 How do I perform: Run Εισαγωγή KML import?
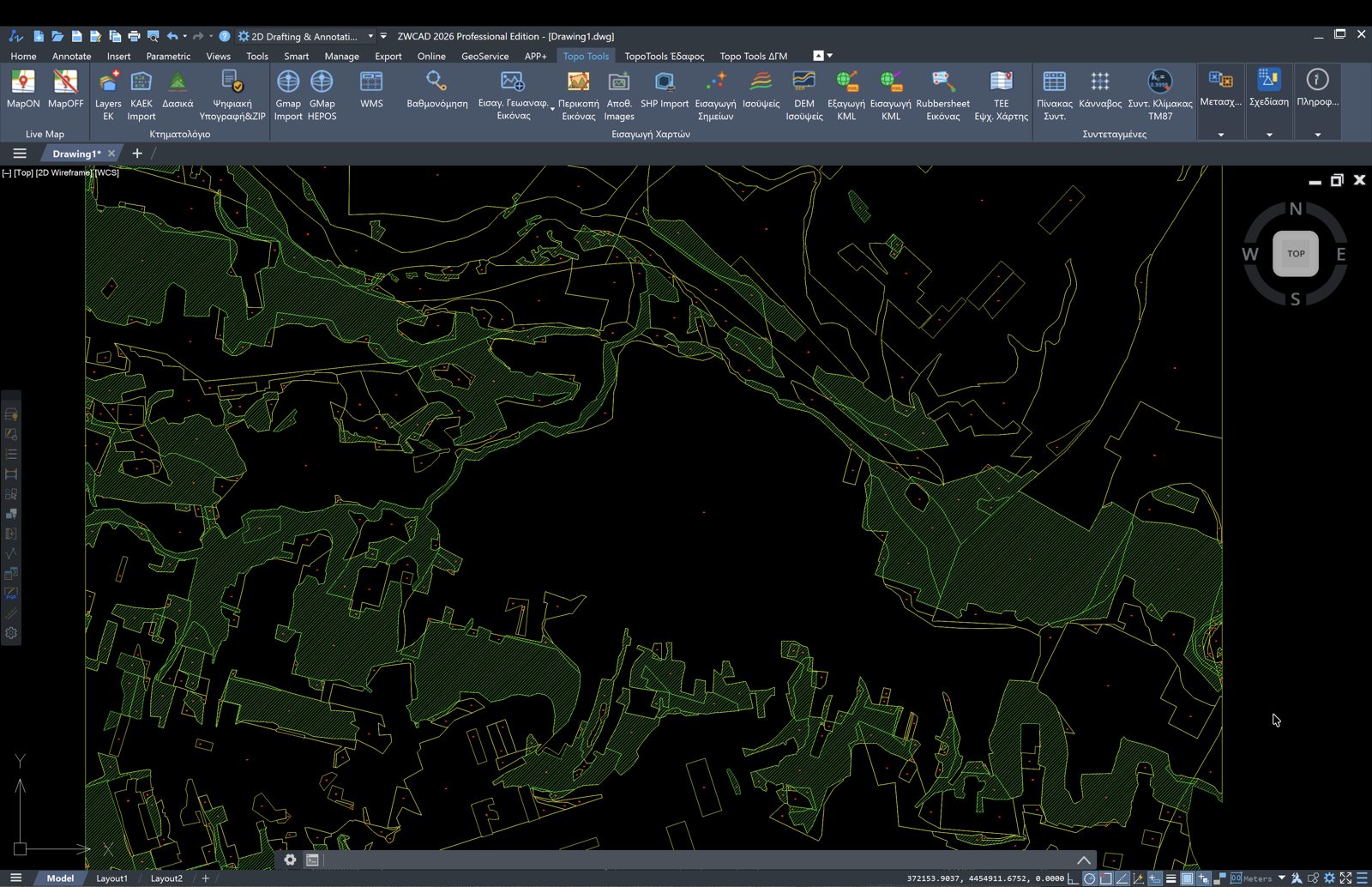point(891,95)
